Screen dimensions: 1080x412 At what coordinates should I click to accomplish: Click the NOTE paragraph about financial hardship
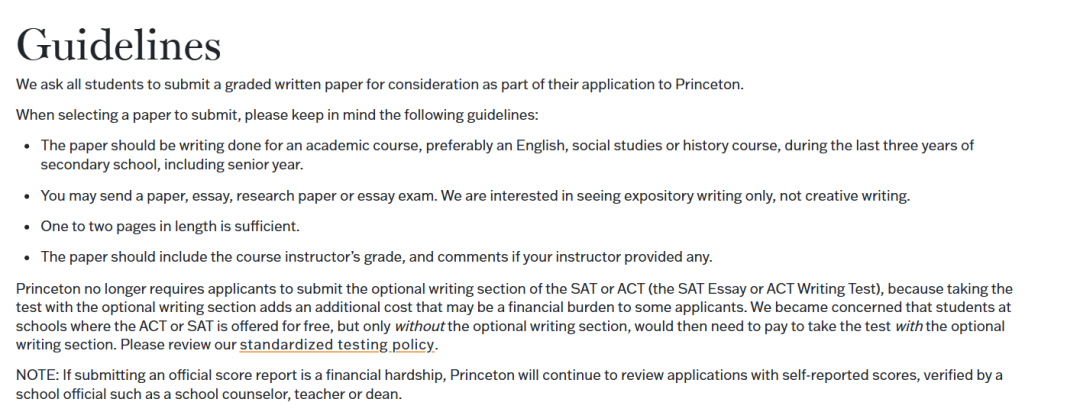point(509,384)
